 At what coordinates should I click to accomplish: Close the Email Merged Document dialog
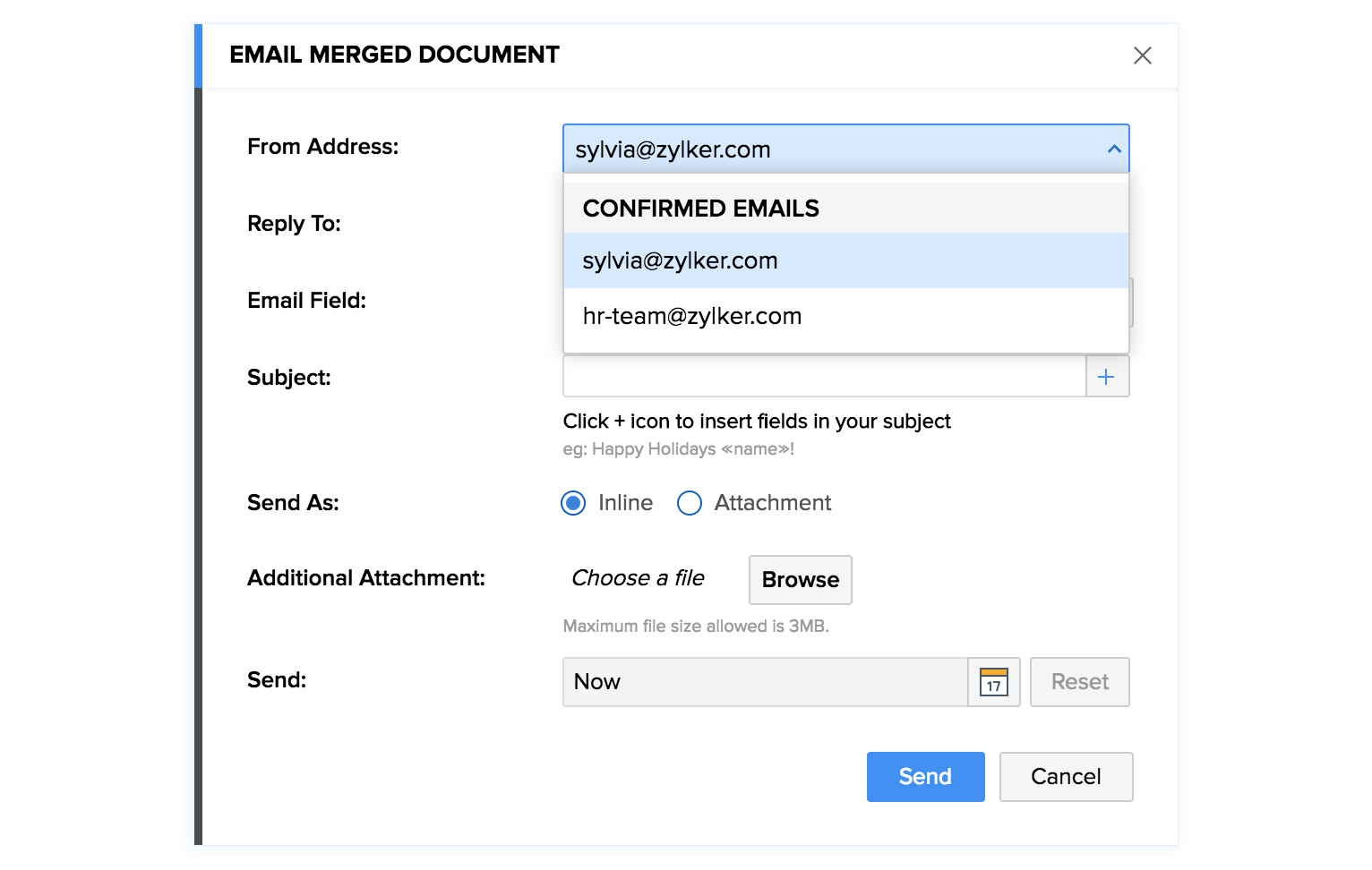tap(1142, 55)
